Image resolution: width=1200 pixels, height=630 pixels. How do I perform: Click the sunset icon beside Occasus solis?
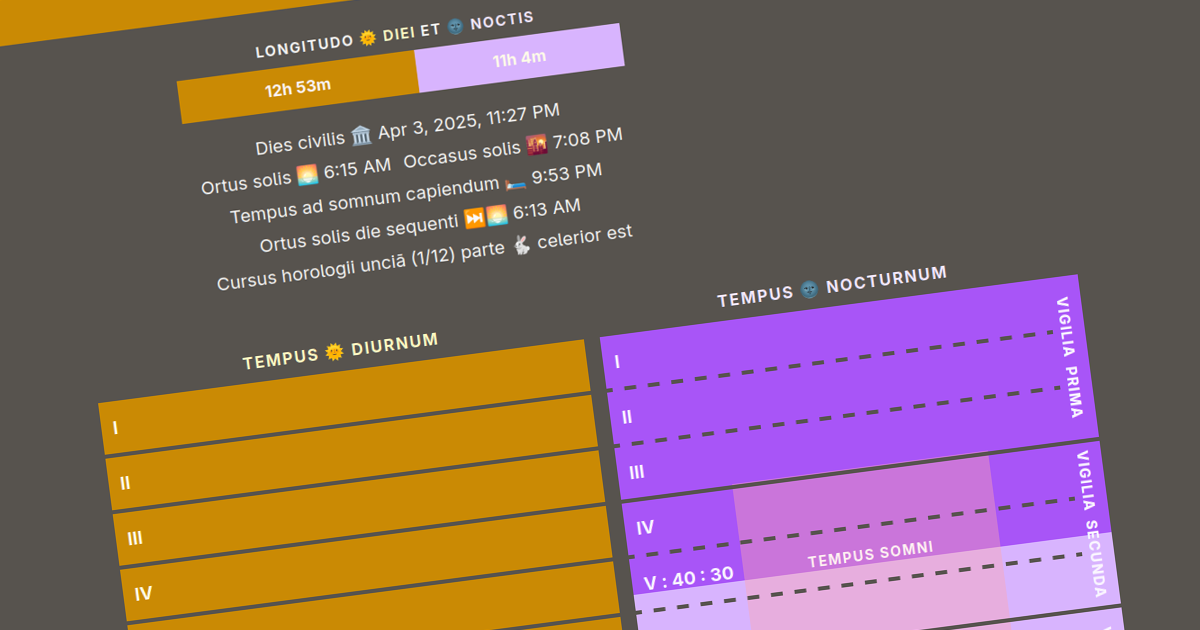pyautogui.click(x=537, y=146)
